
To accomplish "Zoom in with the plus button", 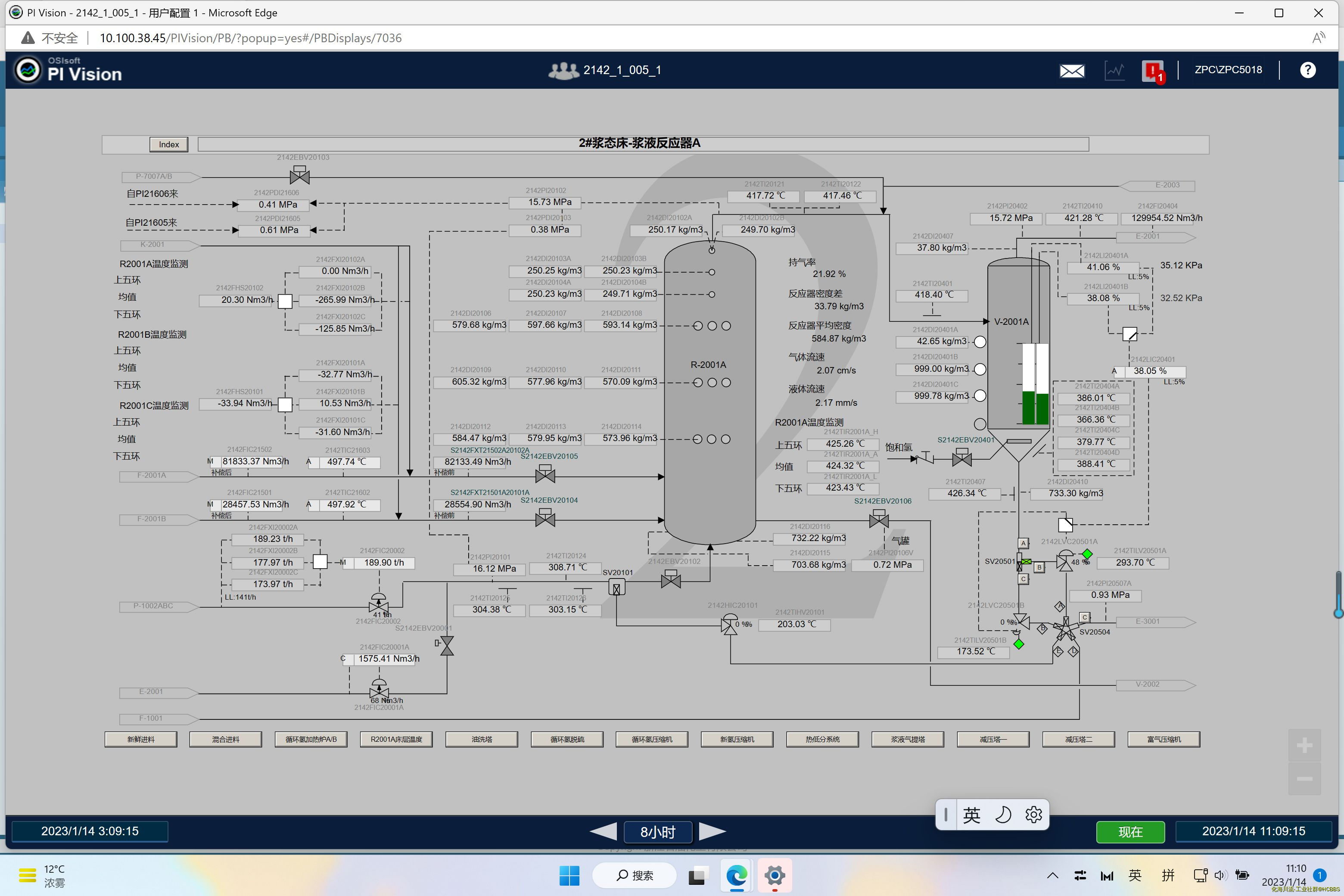I will click(1304, 746).
